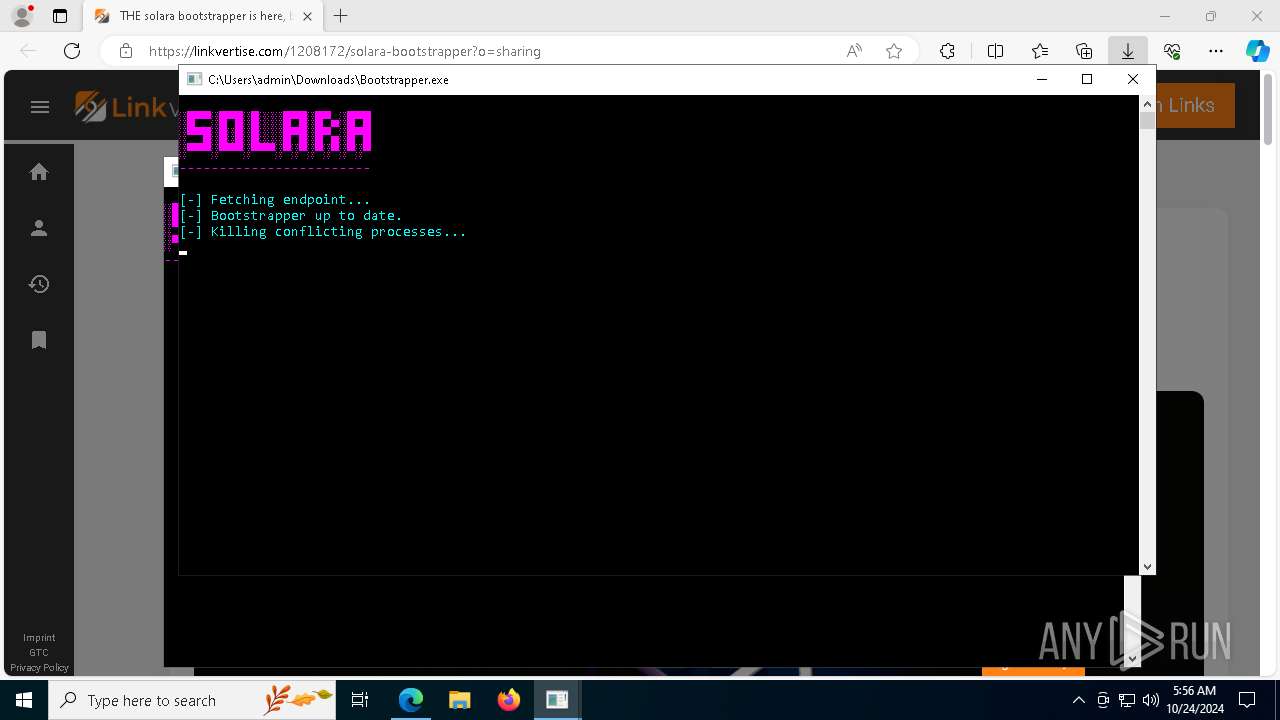1280x720 pixels.
Task: Open the Linkvertise profile sidebar icon
Action: (39, 228)
